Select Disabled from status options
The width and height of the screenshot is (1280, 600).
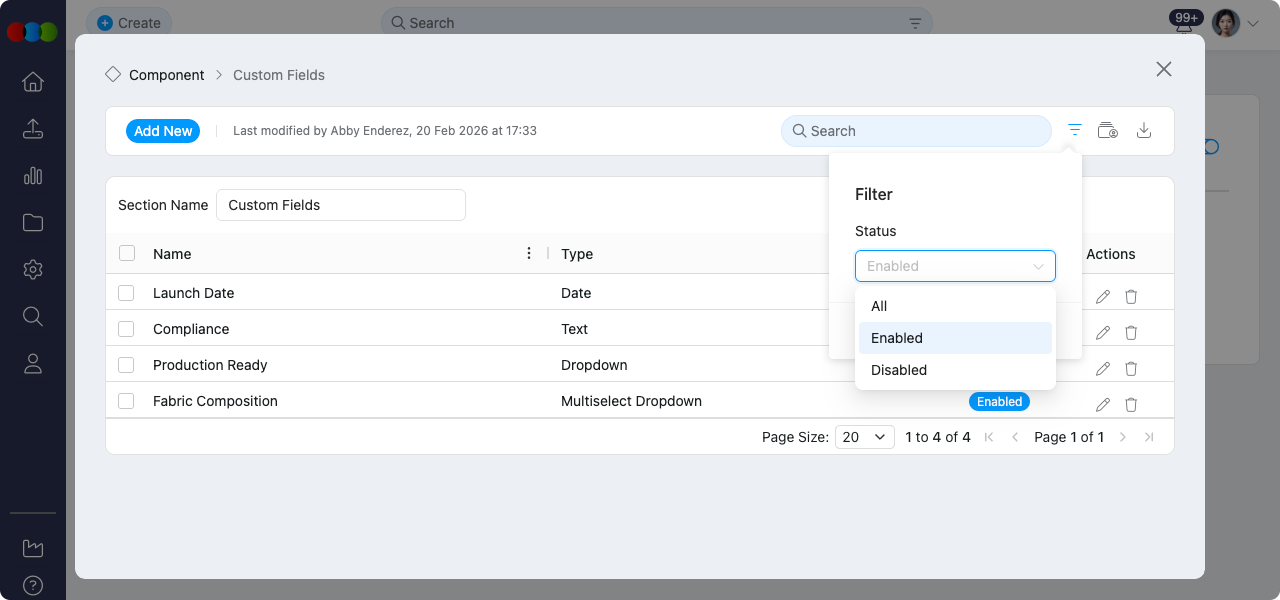tap(899, 370)
